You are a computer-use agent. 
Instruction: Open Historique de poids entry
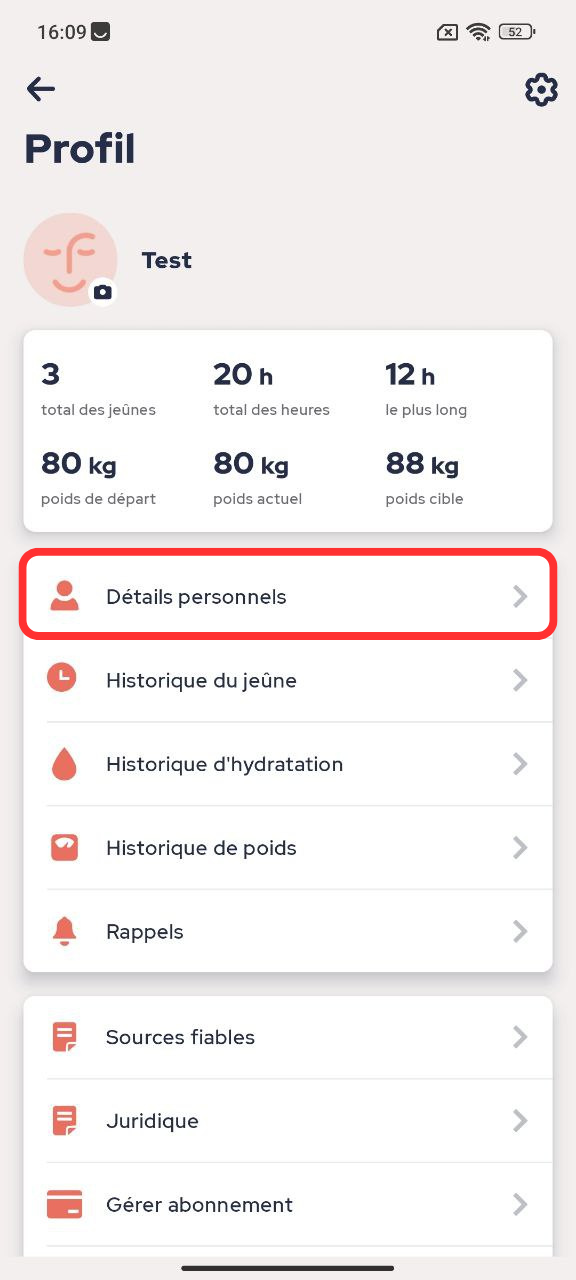(288, 848)
